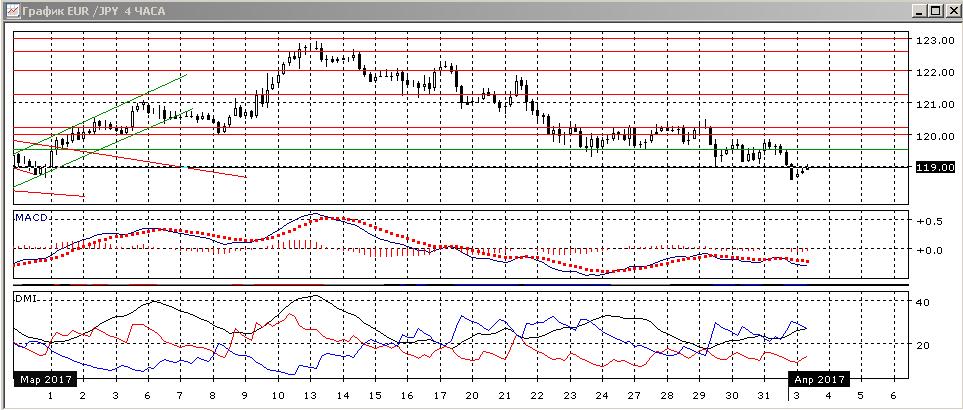Click the MACD indicator label
Screen dimensions: 963x410
point(32,217)
